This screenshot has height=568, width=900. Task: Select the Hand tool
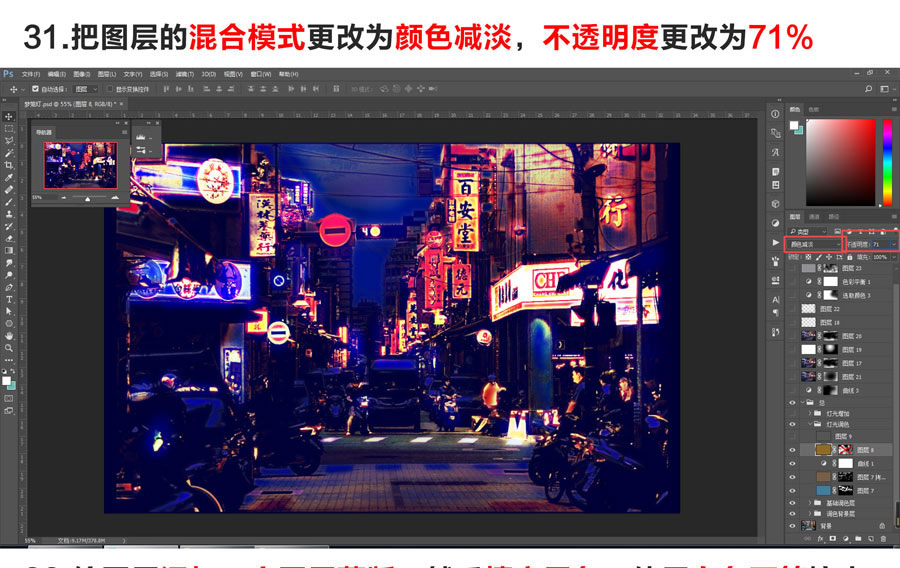(9, 336)
